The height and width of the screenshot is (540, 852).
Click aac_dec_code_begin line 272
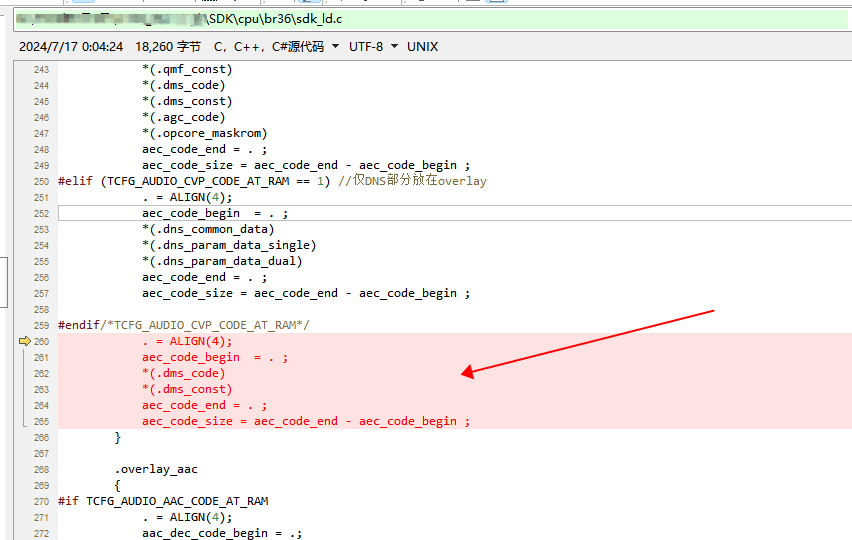tap(222, 533)
